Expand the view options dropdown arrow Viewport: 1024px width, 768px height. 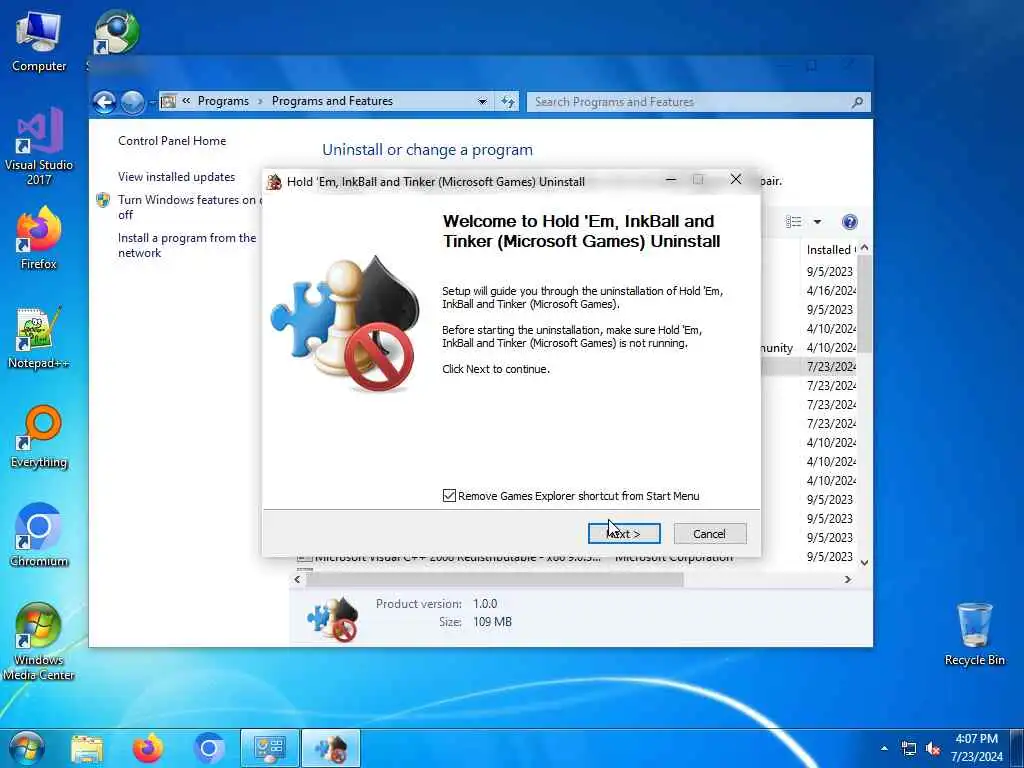coord(817,222)
